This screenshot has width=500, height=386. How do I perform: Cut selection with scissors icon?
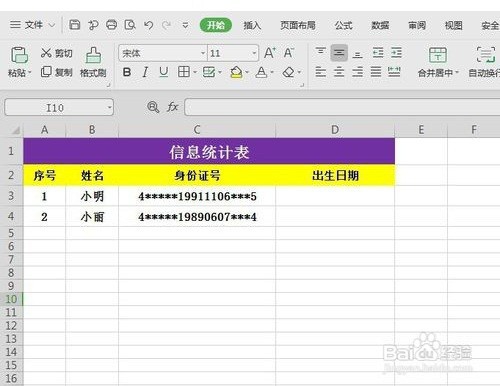pyautogui.click(x=46, y=53)
